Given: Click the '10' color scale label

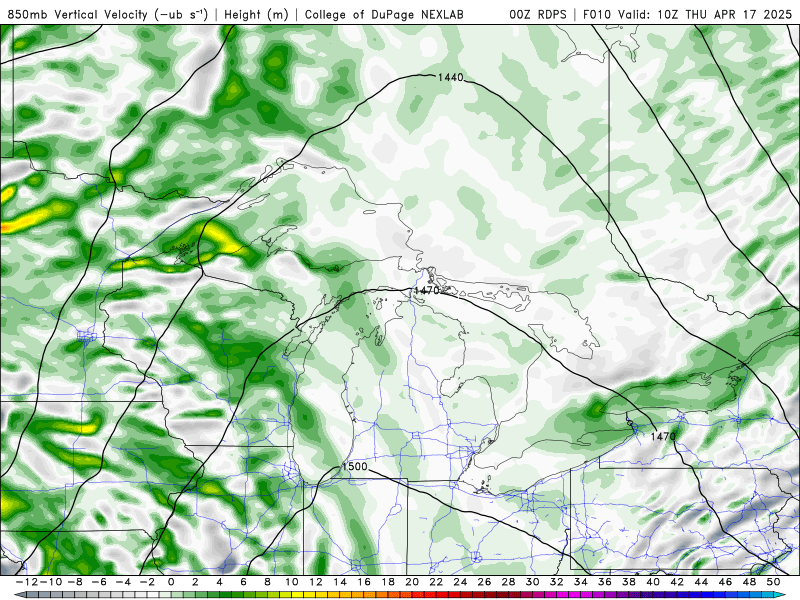Looking at the screenshot, I should 291,582.
